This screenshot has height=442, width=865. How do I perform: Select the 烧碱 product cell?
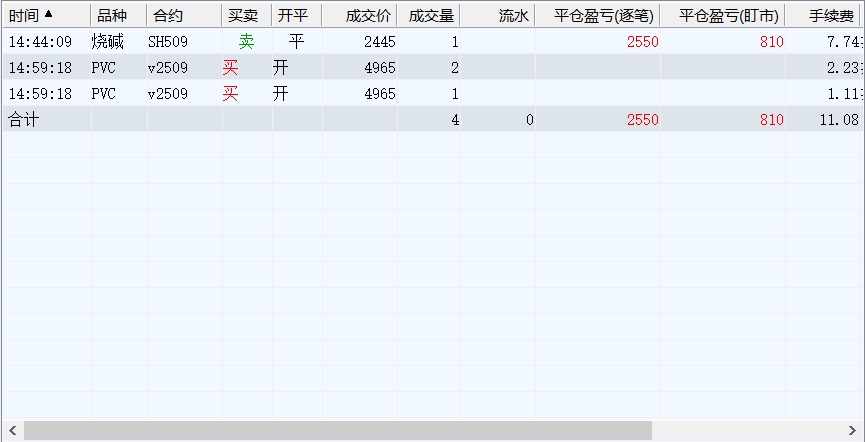[108, 42]
